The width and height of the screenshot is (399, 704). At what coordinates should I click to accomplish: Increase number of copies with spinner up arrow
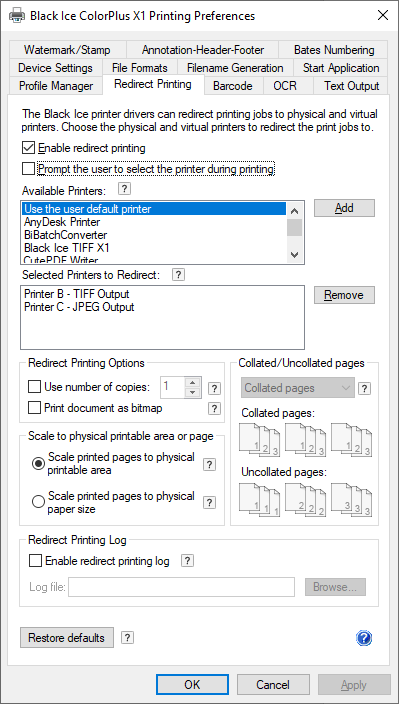pyautogui.click(x=193, y=383)
